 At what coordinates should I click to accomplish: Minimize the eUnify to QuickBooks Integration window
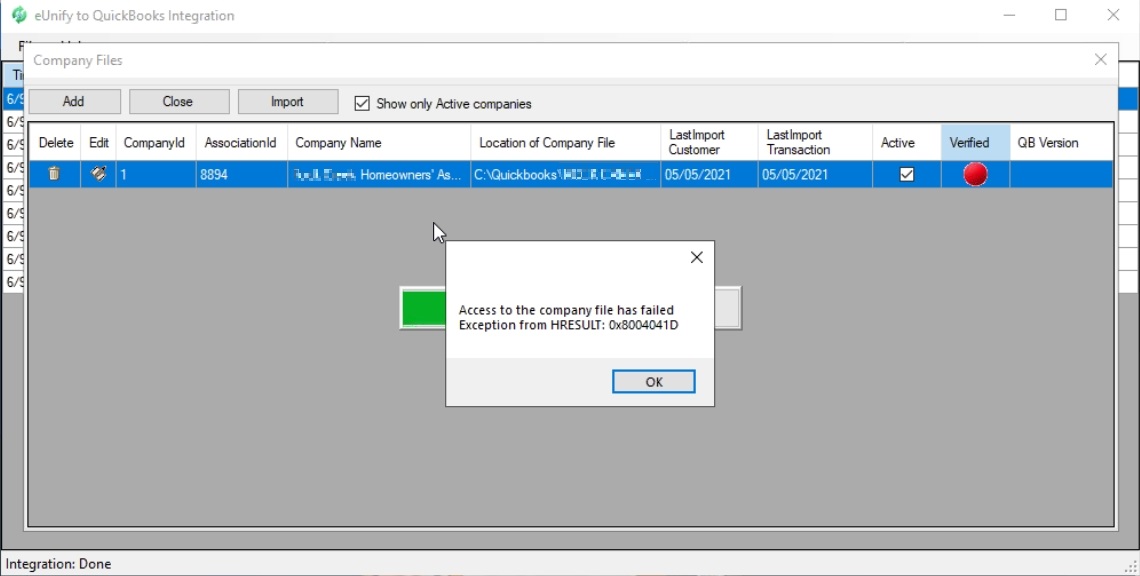pyautogui.click(x=1009, y=15)
